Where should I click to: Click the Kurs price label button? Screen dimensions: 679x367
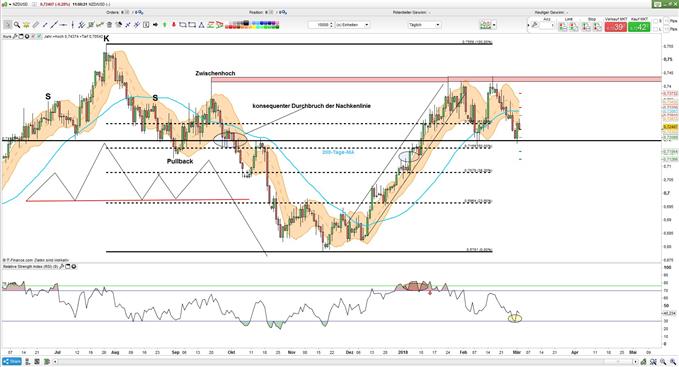pos(6,36)
